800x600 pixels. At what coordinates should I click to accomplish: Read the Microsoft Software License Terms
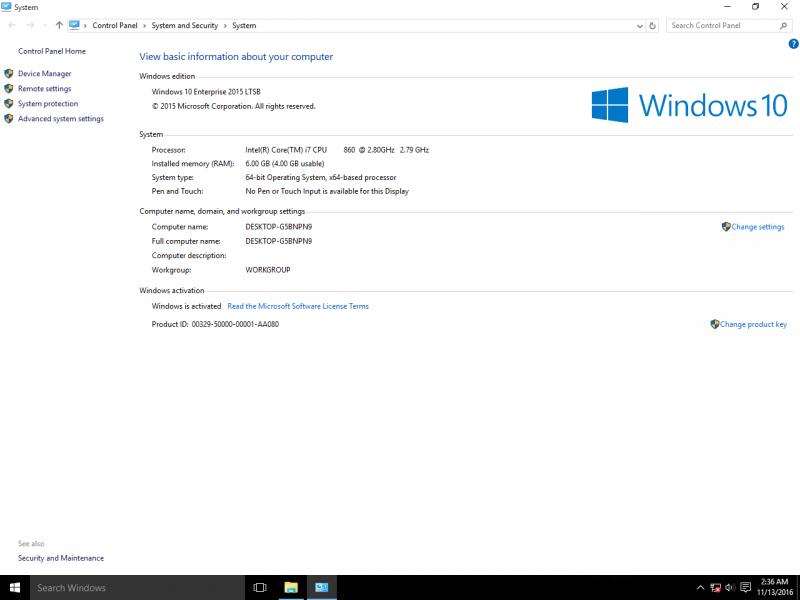point(298,306)
